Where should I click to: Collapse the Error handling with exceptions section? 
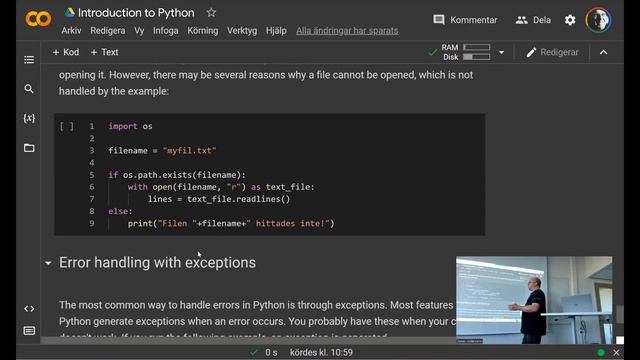[48, 263]
